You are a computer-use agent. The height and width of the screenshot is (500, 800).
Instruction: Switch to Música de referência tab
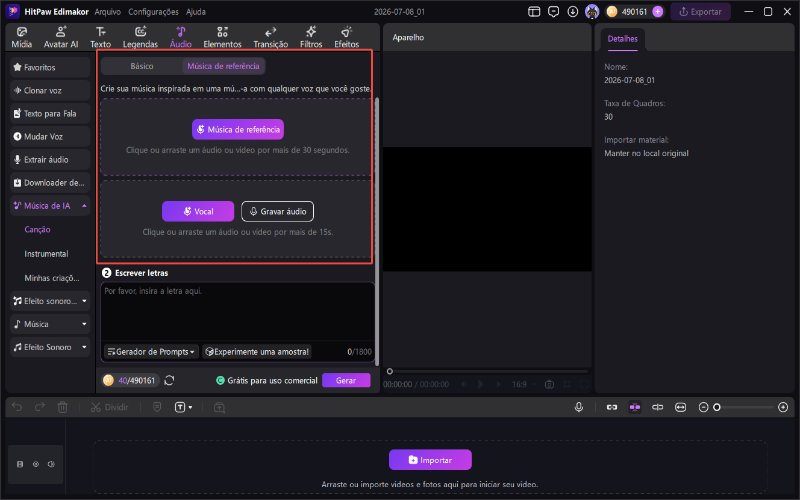click(x=223, y=66)
